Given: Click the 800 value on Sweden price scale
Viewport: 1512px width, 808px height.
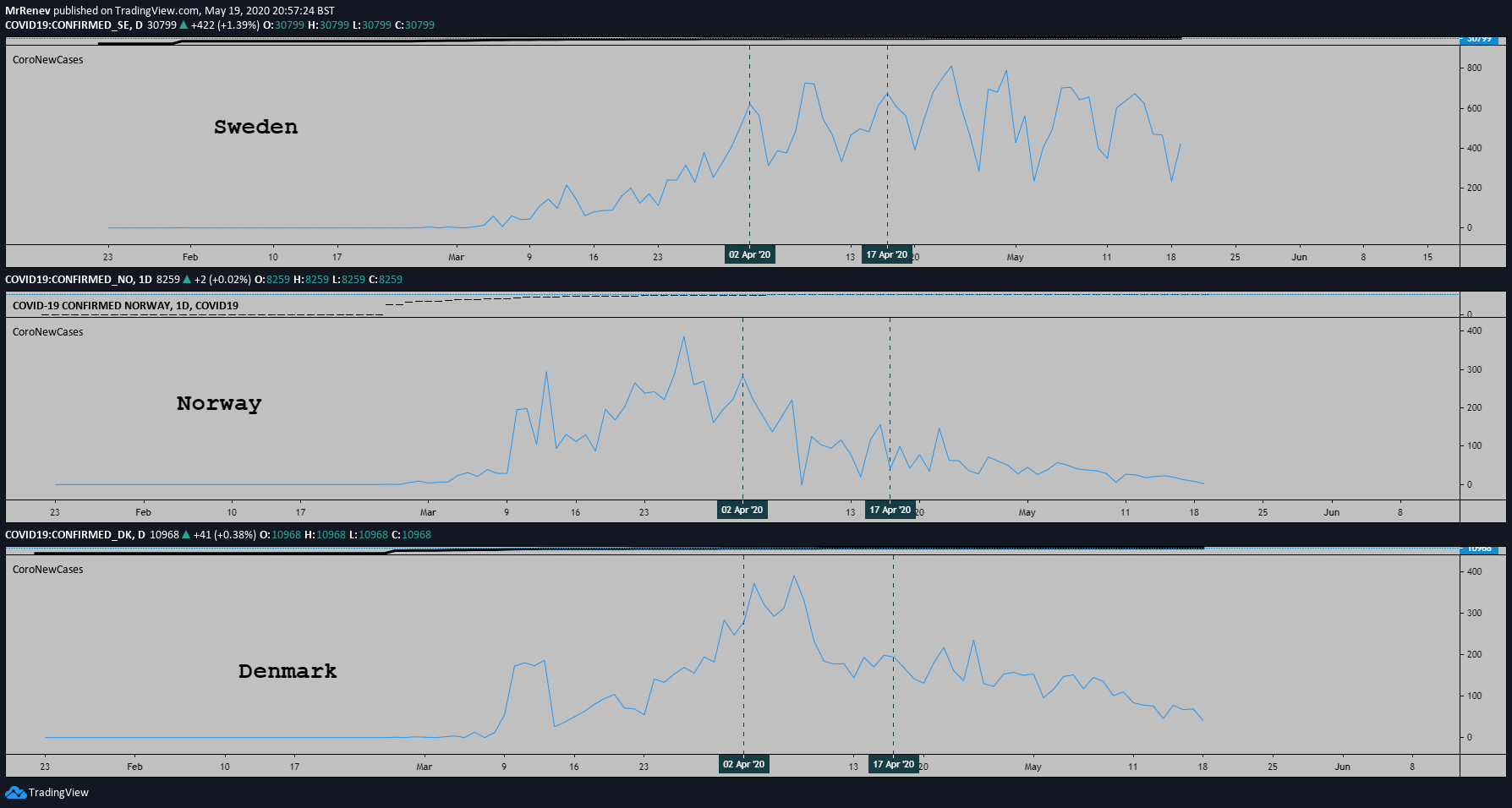Looking at the screenshot, I should tap(1474, 68).
